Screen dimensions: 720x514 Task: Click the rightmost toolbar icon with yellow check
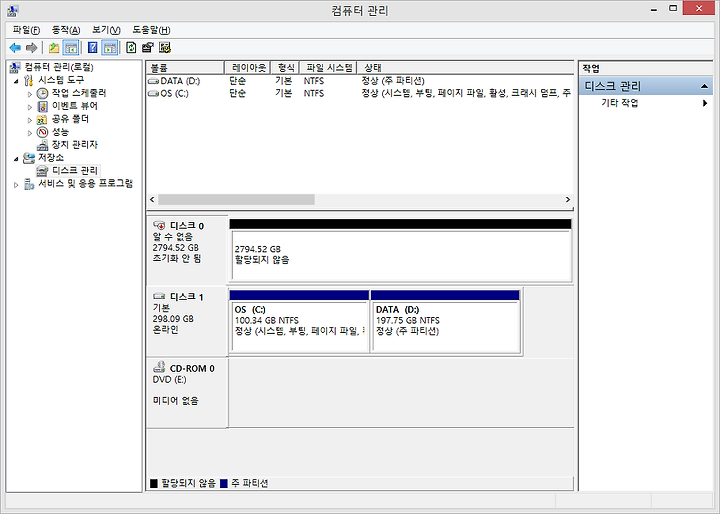coord(165,47)
